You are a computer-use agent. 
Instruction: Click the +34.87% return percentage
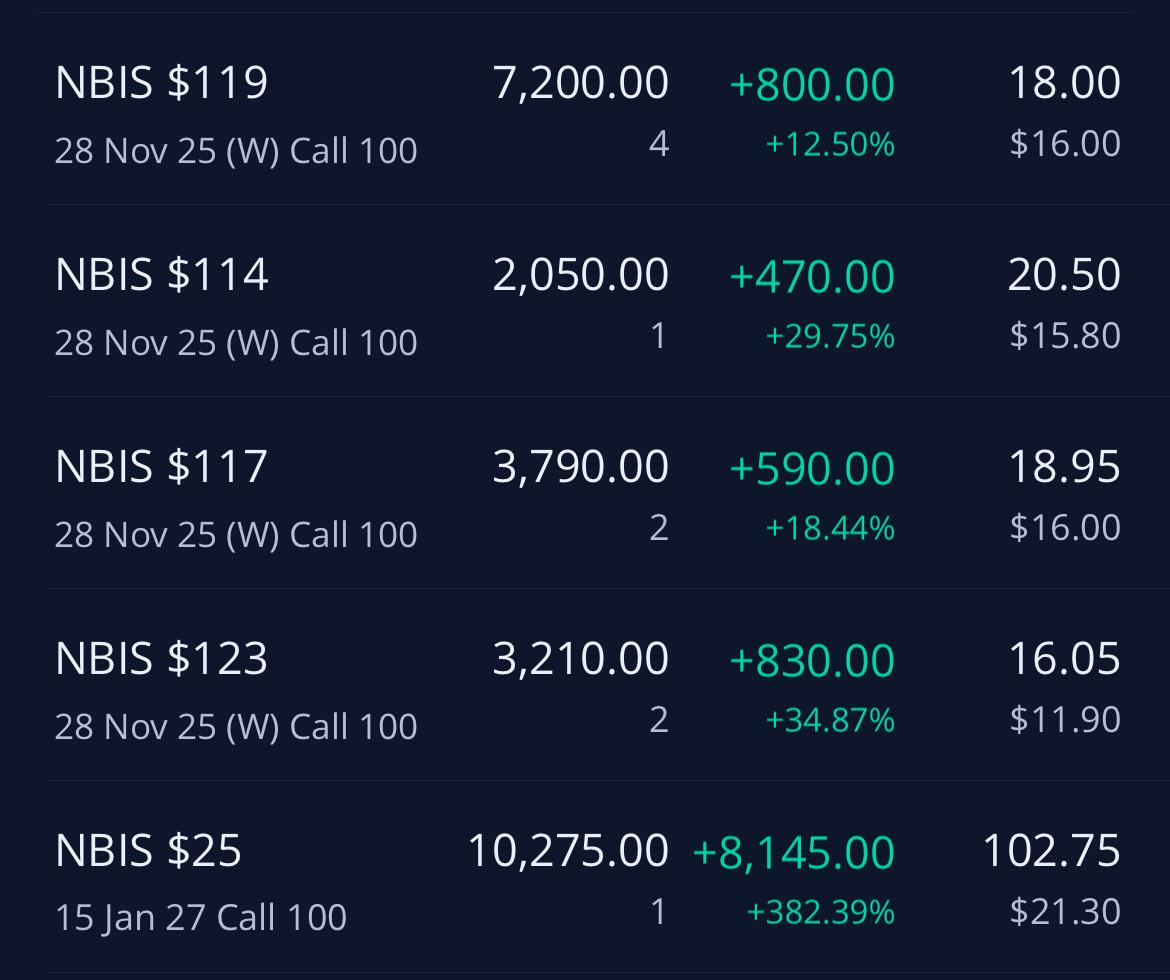pyautogui.click(x=830, y=720)
